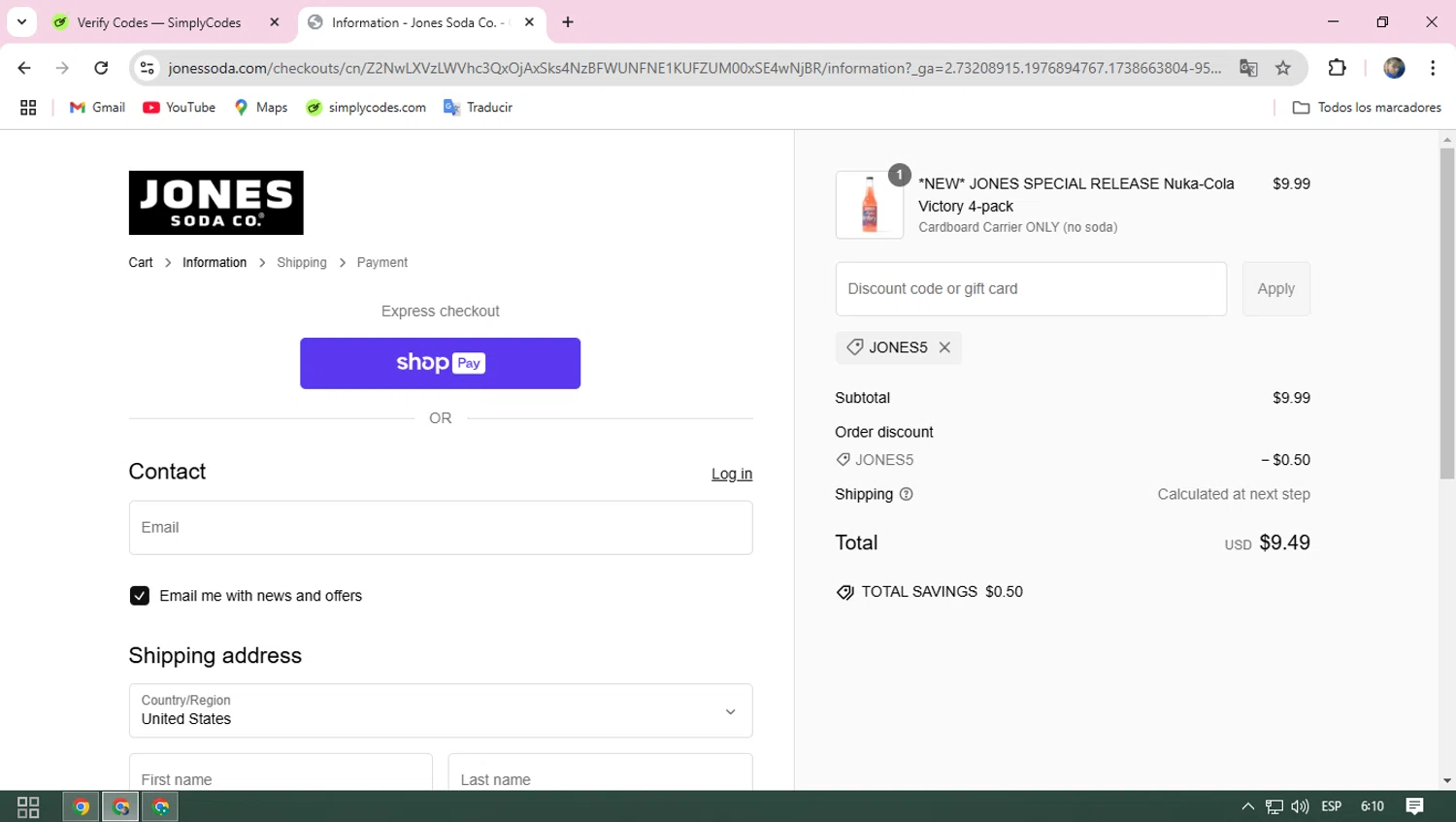The width and height of the screenshot is (1456, 822).
Task: Open Traducir bookmark
Action: tap(478, 108)
